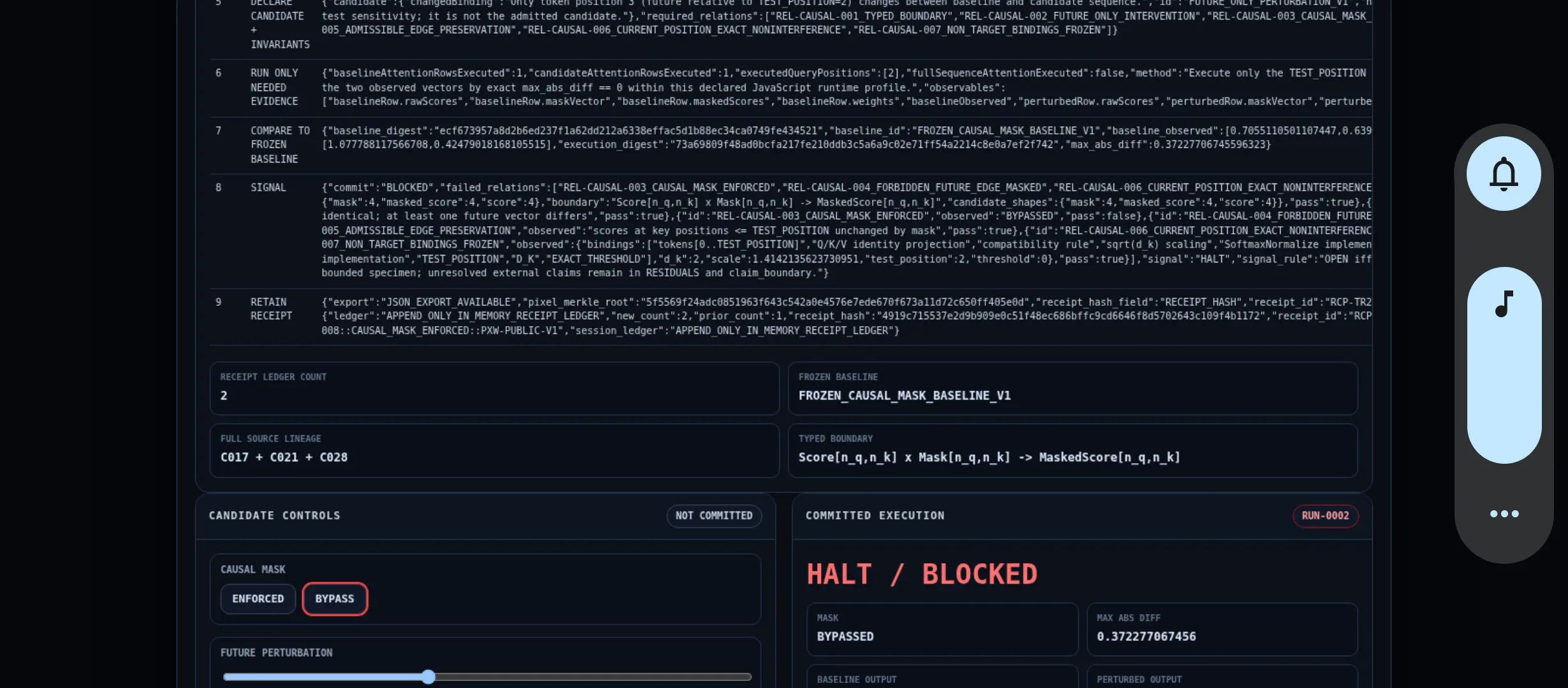
Task: Click the TYPED BOUNDARY card label
Action: point(836,439)
